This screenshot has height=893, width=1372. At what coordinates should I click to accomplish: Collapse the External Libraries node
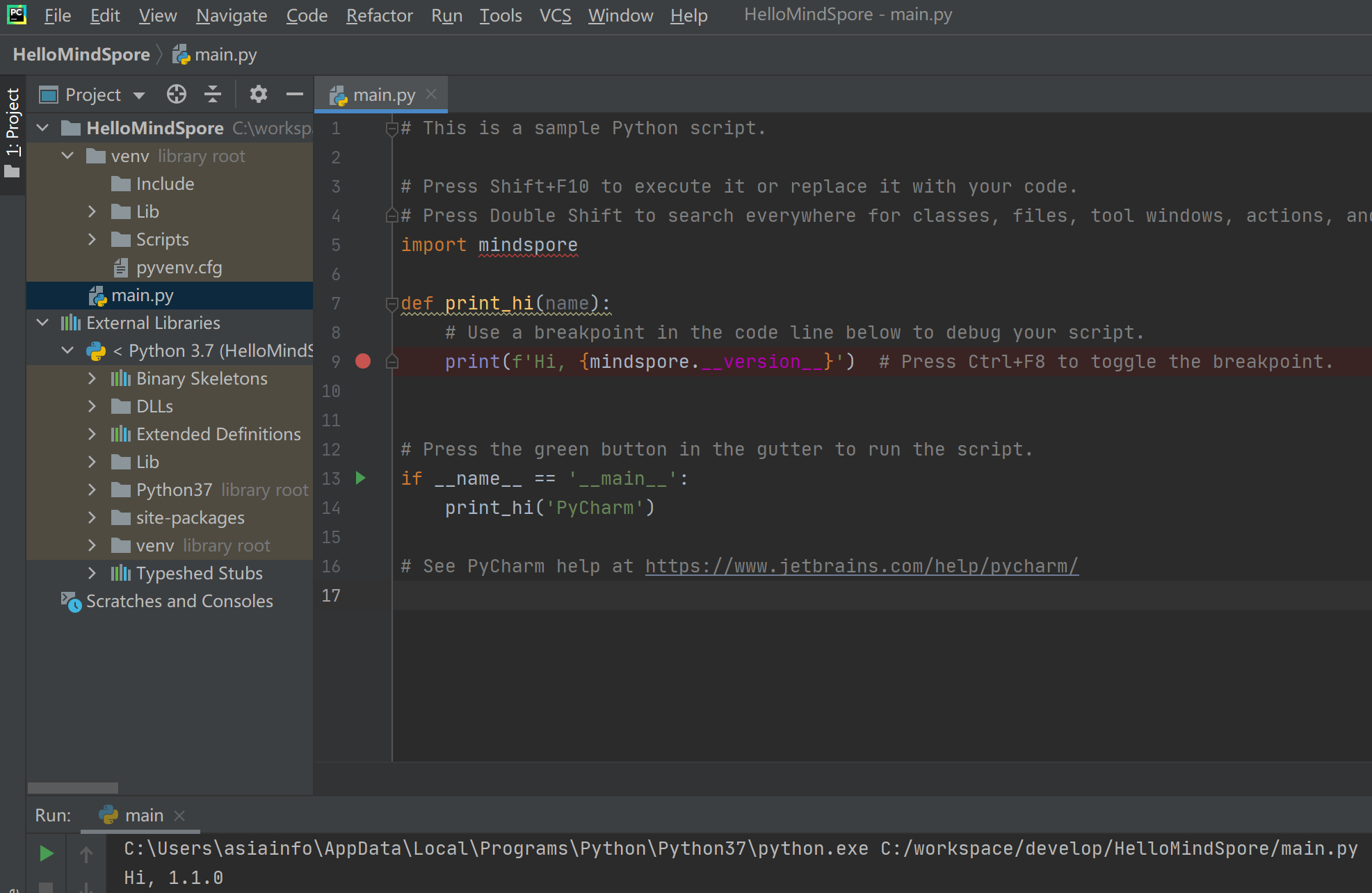click(42, 323)
